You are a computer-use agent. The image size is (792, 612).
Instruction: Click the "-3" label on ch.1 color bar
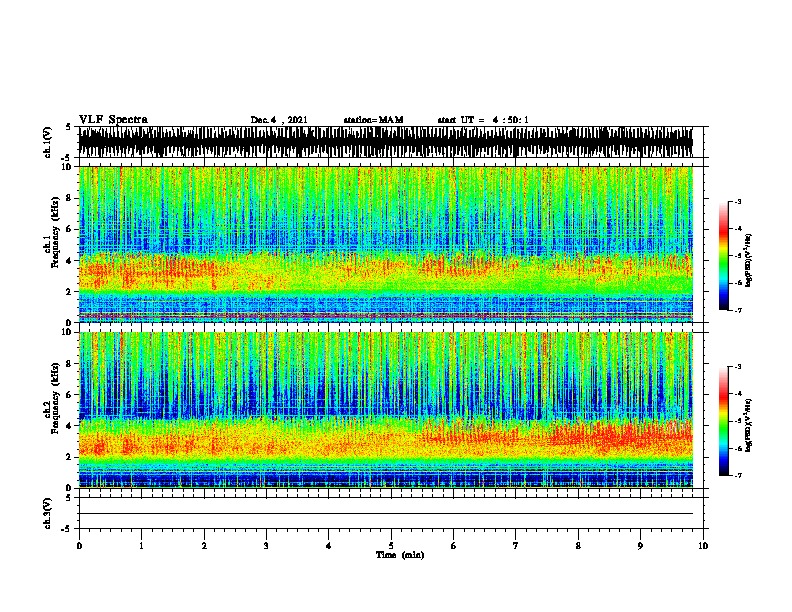(738, 201)
